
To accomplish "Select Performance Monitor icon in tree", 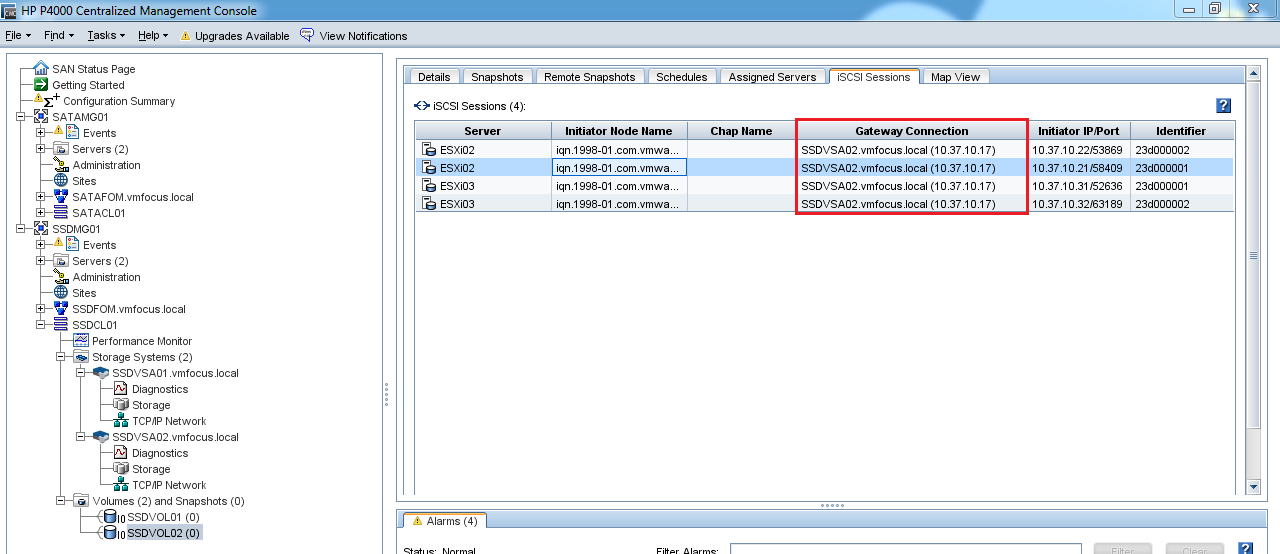I will click(x=82, y=341).
